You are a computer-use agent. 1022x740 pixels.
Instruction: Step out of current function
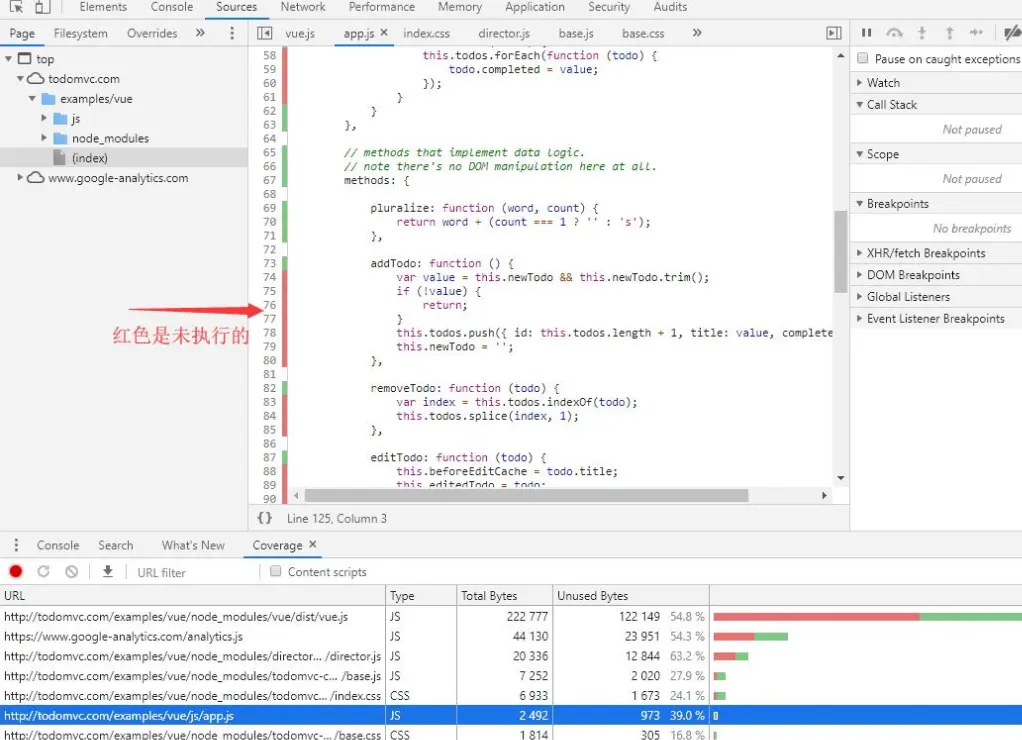[950, 33]
